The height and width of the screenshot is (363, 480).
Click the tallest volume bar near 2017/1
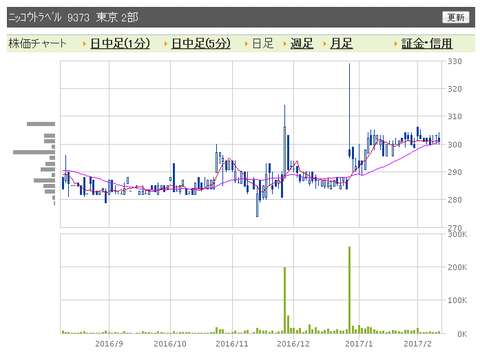point(349,290)
